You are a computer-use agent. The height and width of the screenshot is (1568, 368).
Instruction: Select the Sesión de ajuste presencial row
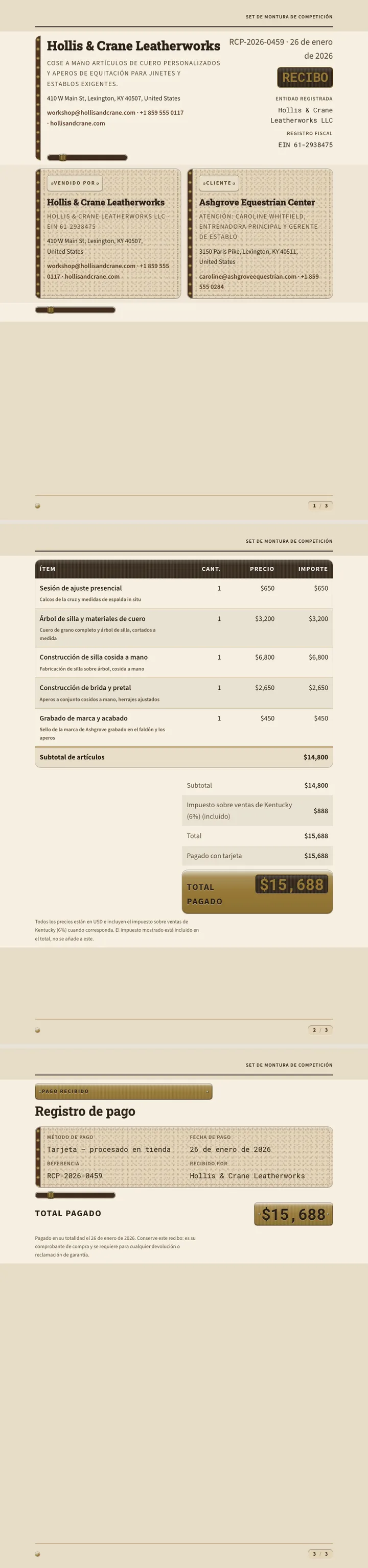click(x=184, y=593)
